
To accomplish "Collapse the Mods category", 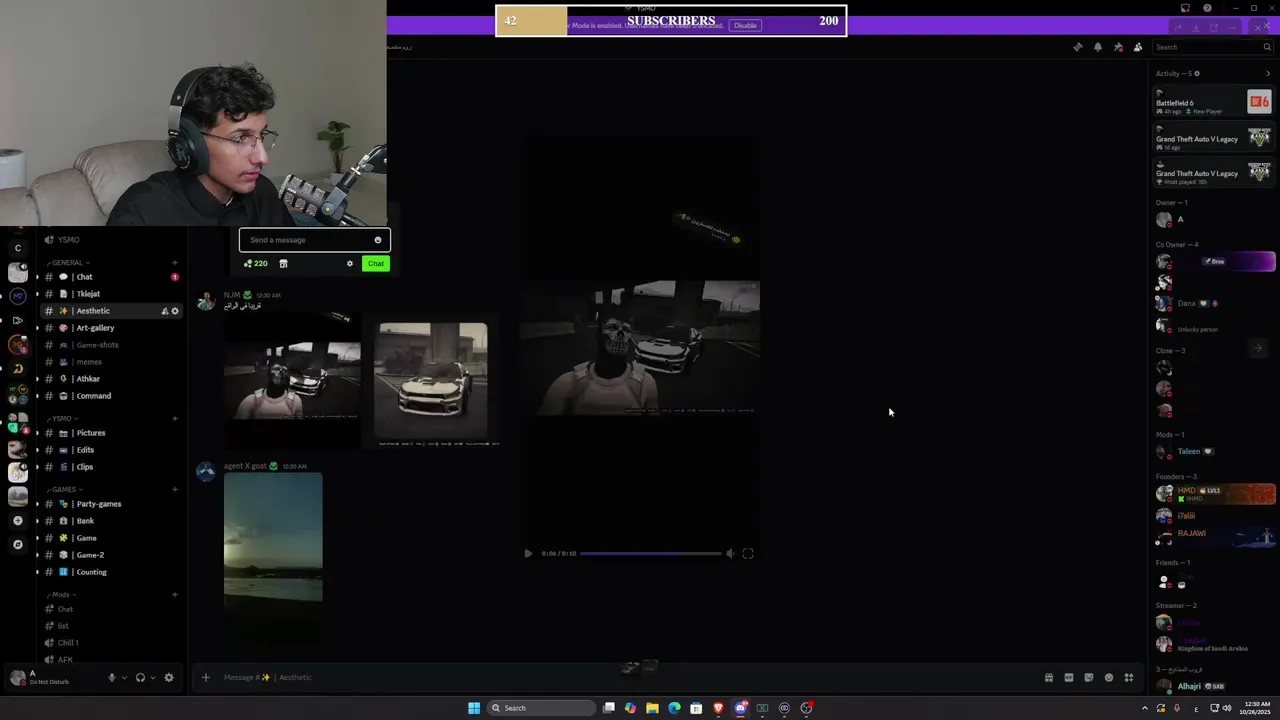I will (x=62, y=595).
